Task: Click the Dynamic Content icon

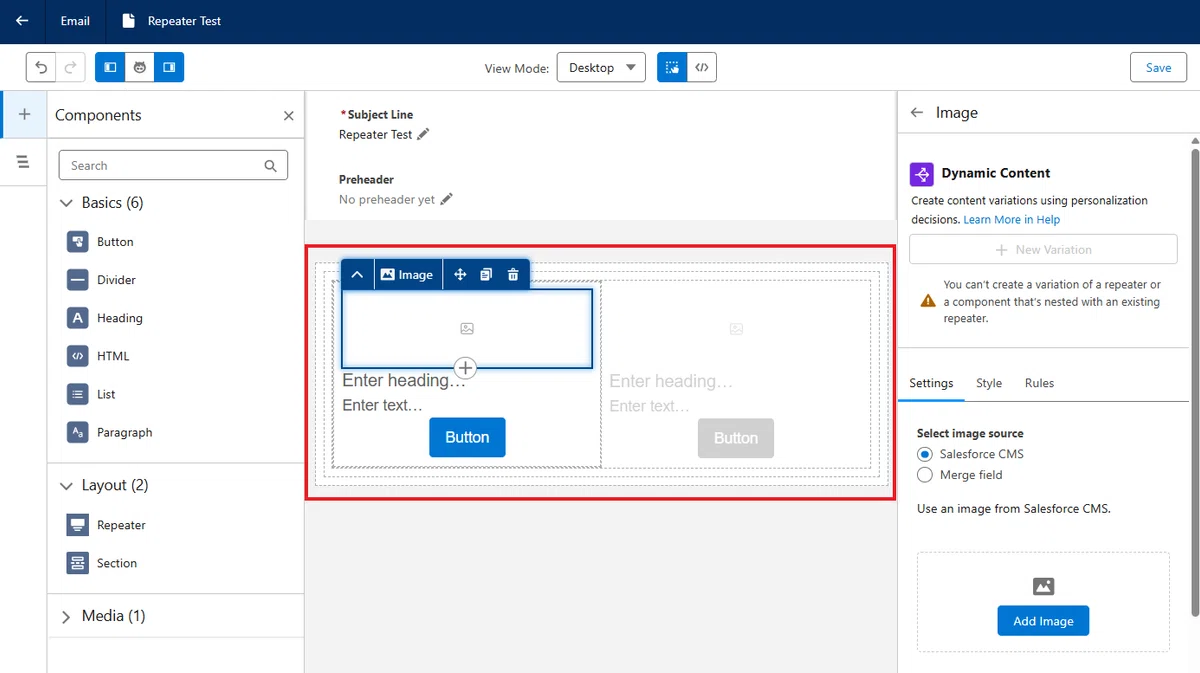Action: (921, 173)
